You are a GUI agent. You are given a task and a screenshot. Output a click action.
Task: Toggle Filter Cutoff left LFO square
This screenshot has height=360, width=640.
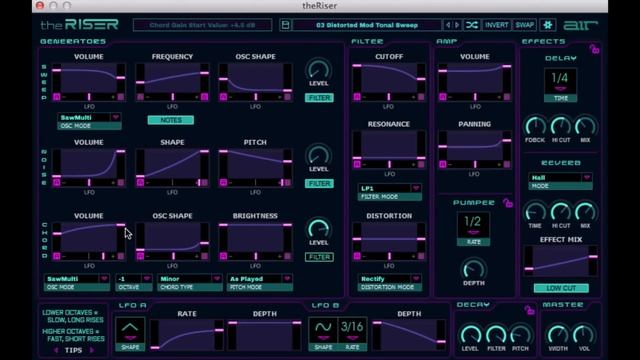click(357, 97)
